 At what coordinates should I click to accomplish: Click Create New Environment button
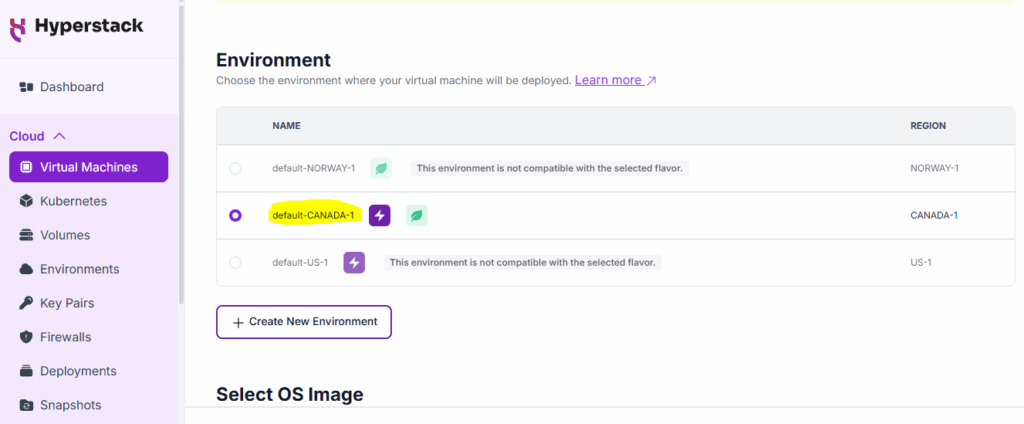point(304,322)
